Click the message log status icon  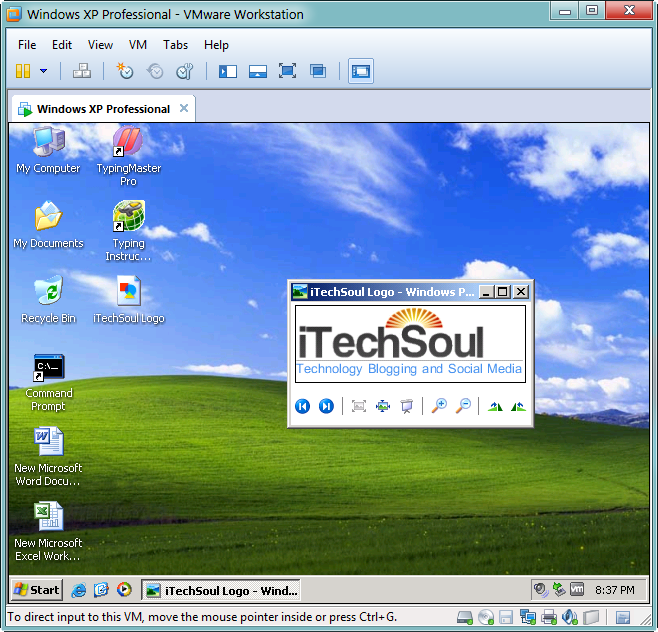click(623, 617)
